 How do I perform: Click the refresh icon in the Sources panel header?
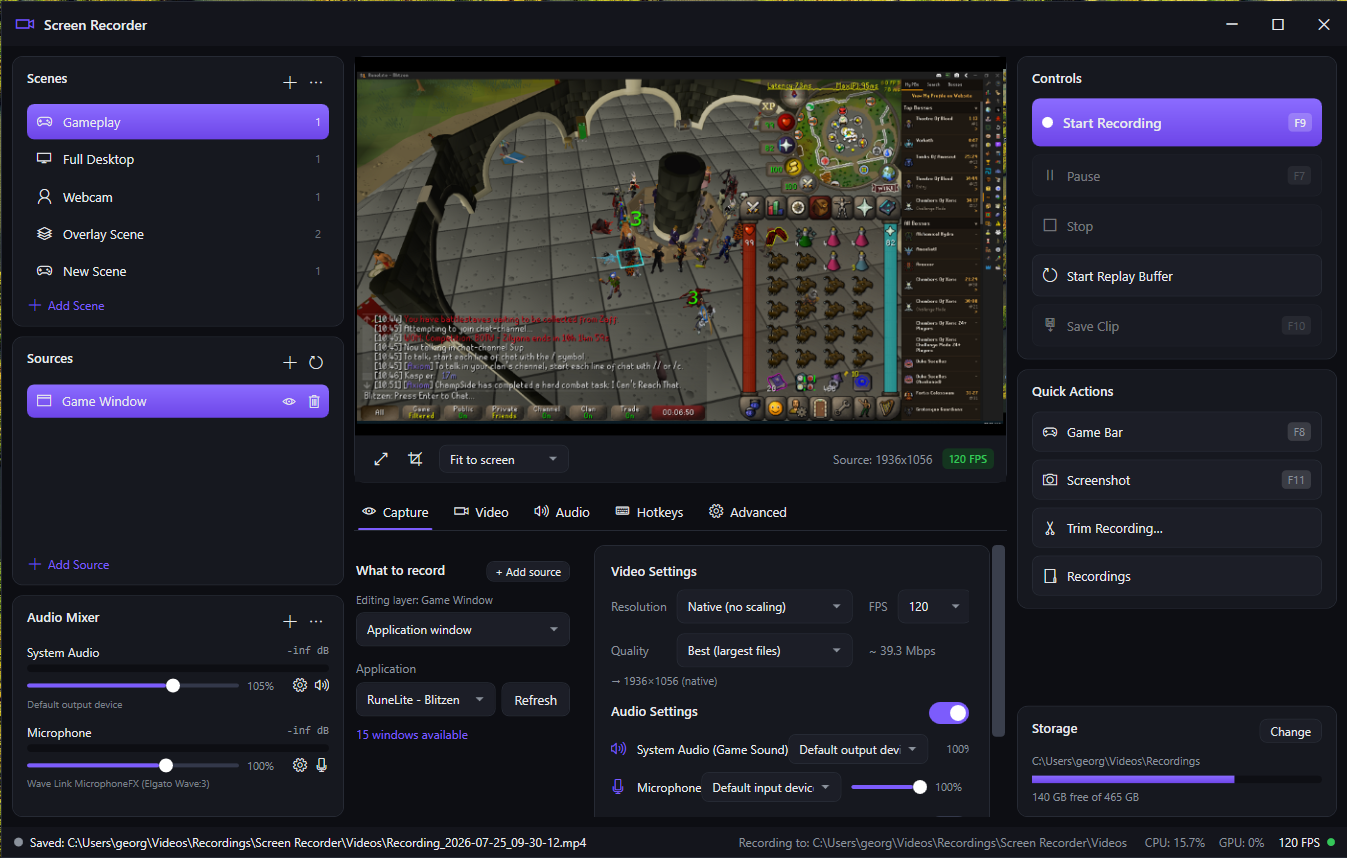click(x=316, y=363)
